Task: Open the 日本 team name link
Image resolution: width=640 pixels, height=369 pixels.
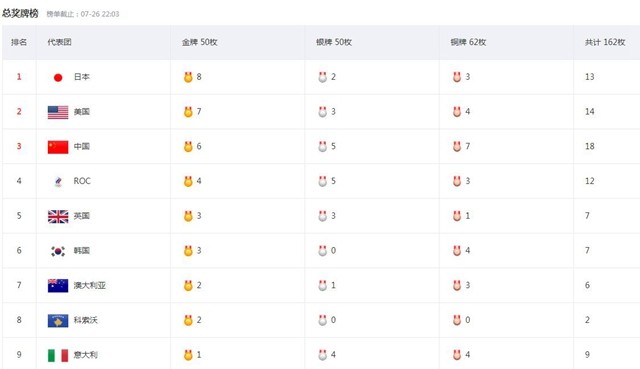Action: pos(82,77)
